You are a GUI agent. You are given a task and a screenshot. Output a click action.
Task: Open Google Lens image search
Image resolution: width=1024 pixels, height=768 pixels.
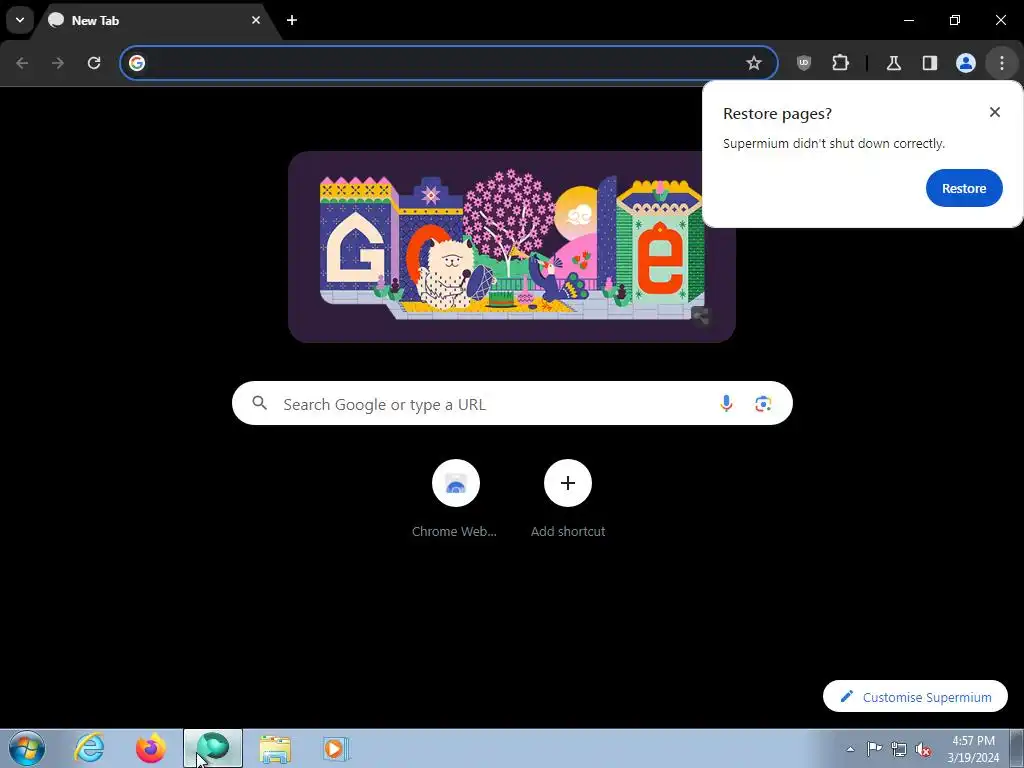[x=763, y=404]
